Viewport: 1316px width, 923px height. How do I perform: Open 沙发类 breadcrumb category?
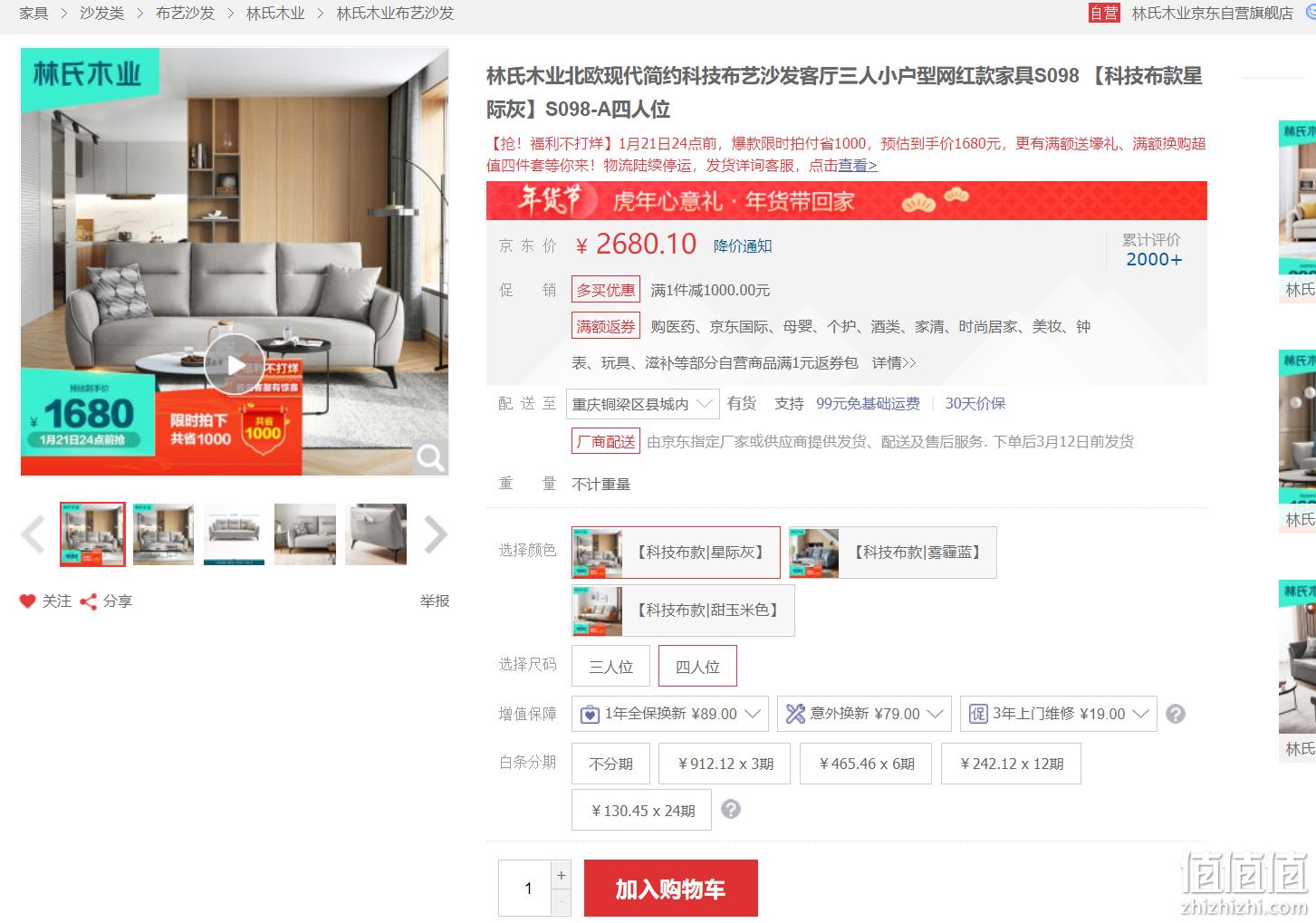click(x=101, y=14)
